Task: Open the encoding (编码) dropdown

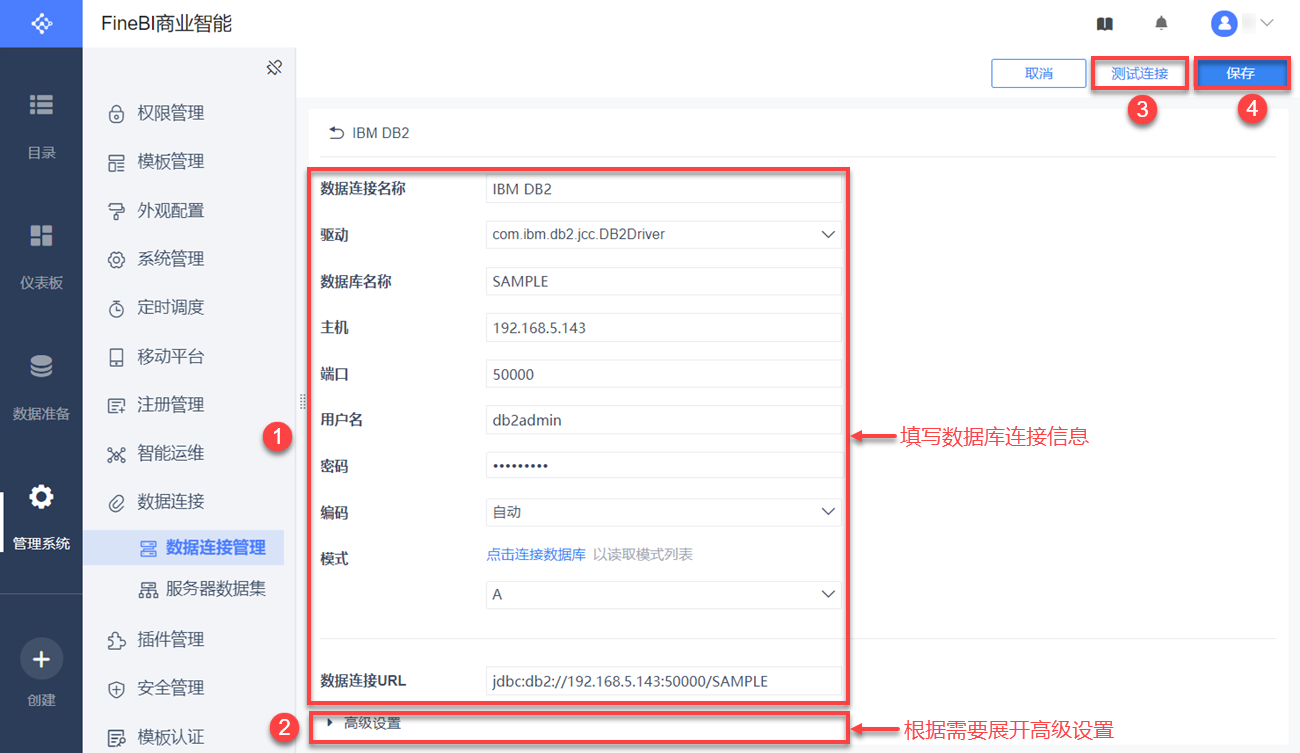Action: (x=664, y=512)
